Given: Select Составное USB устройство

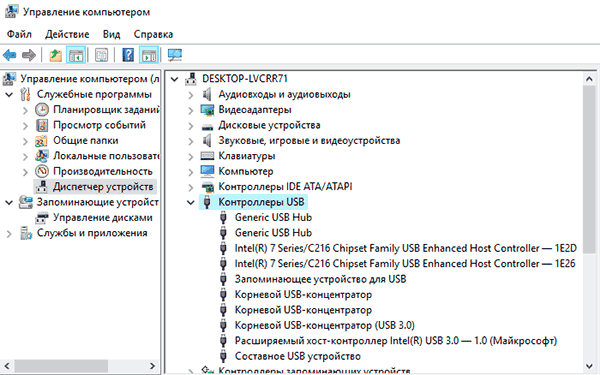Looking at the screenshot, I should [x=298, y=356].
